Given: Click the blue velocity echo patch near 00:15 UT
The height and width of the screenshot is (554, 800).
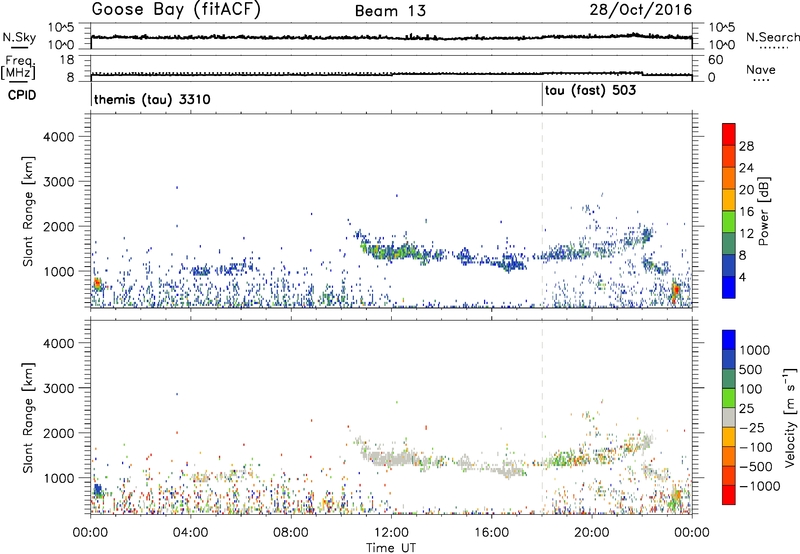Looking at the screenshot, I should (97, 491).
